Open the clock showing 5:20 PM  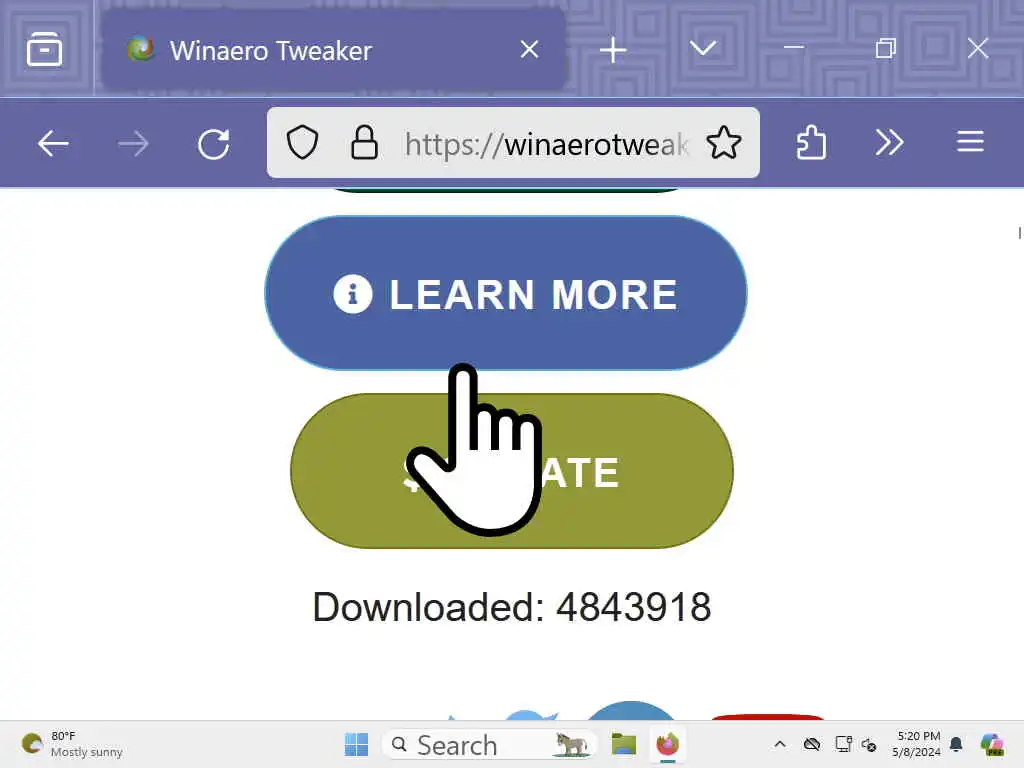[x=918, y=744]
